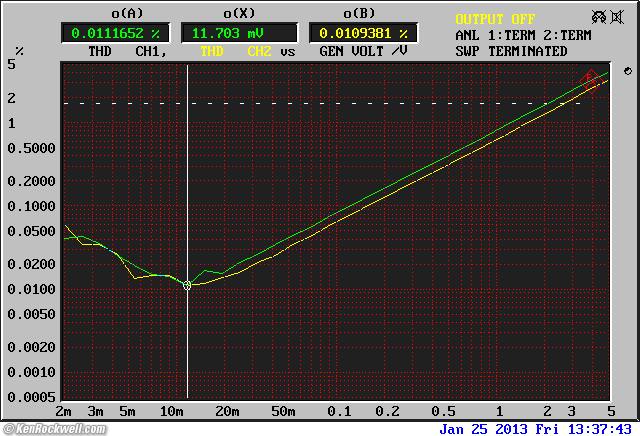The image size is (640, 436).
Task: Click the CH1, trace label
Action: [x=151, y=51]
